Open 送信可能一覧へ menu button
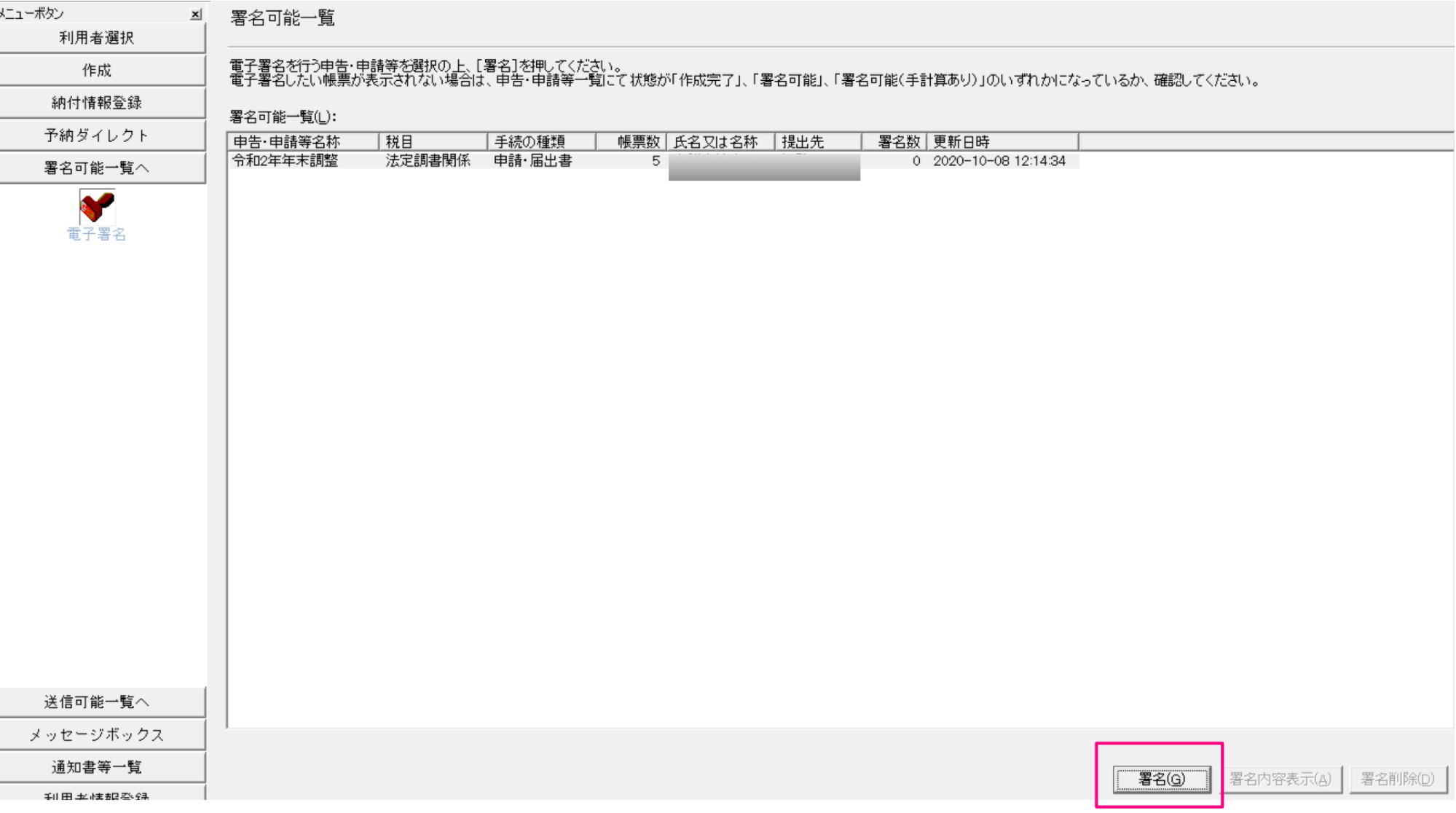The height and width of the screenshot is (813, 1456). 103,702
